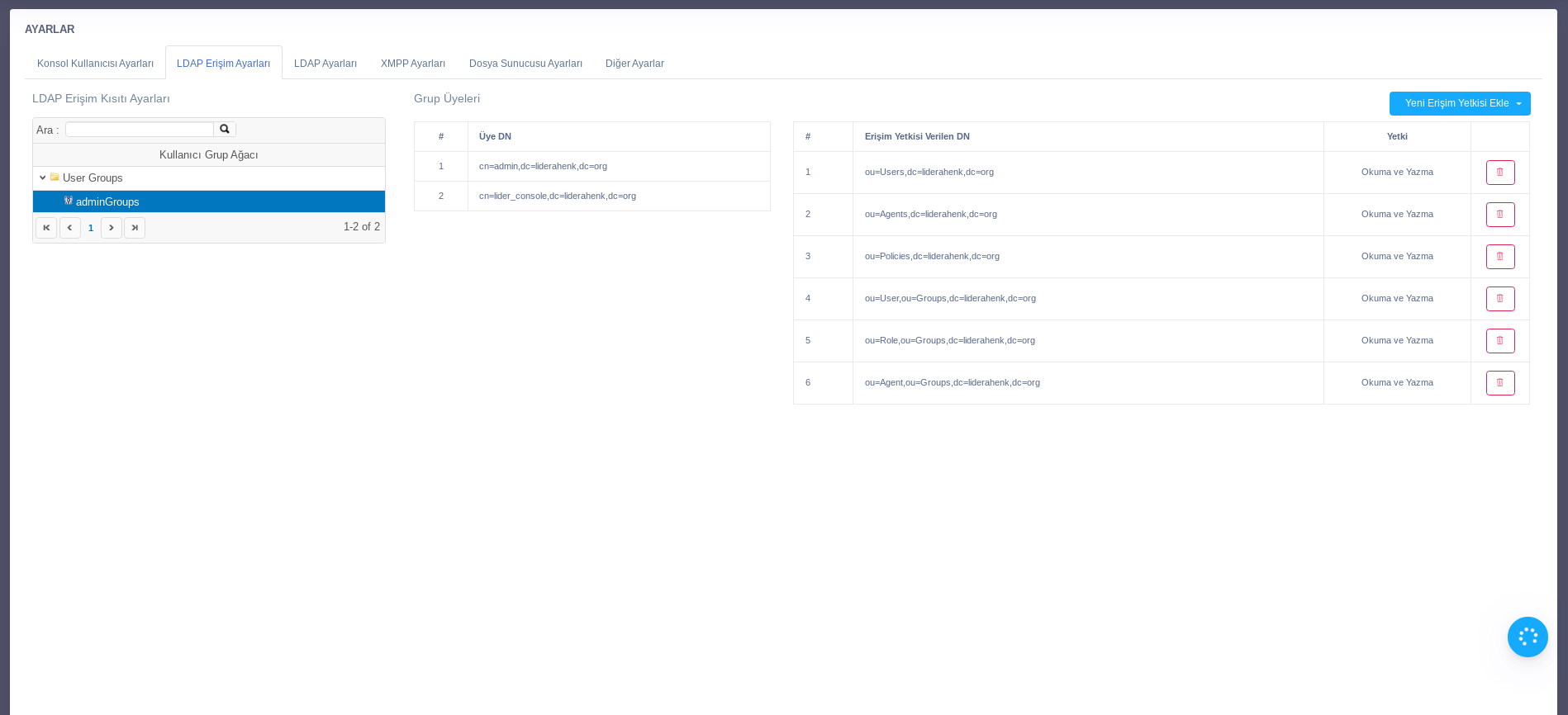Select adminGroups in the group tree

point(107,201)
